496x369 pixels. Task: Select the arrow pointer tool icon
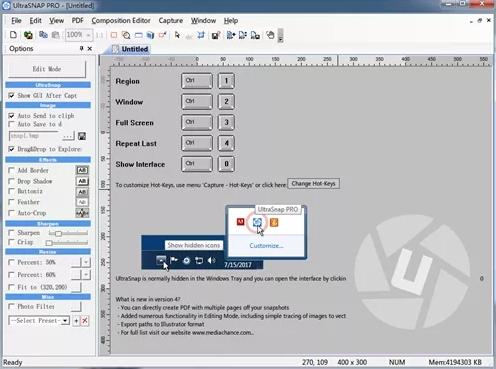point(177,35)
